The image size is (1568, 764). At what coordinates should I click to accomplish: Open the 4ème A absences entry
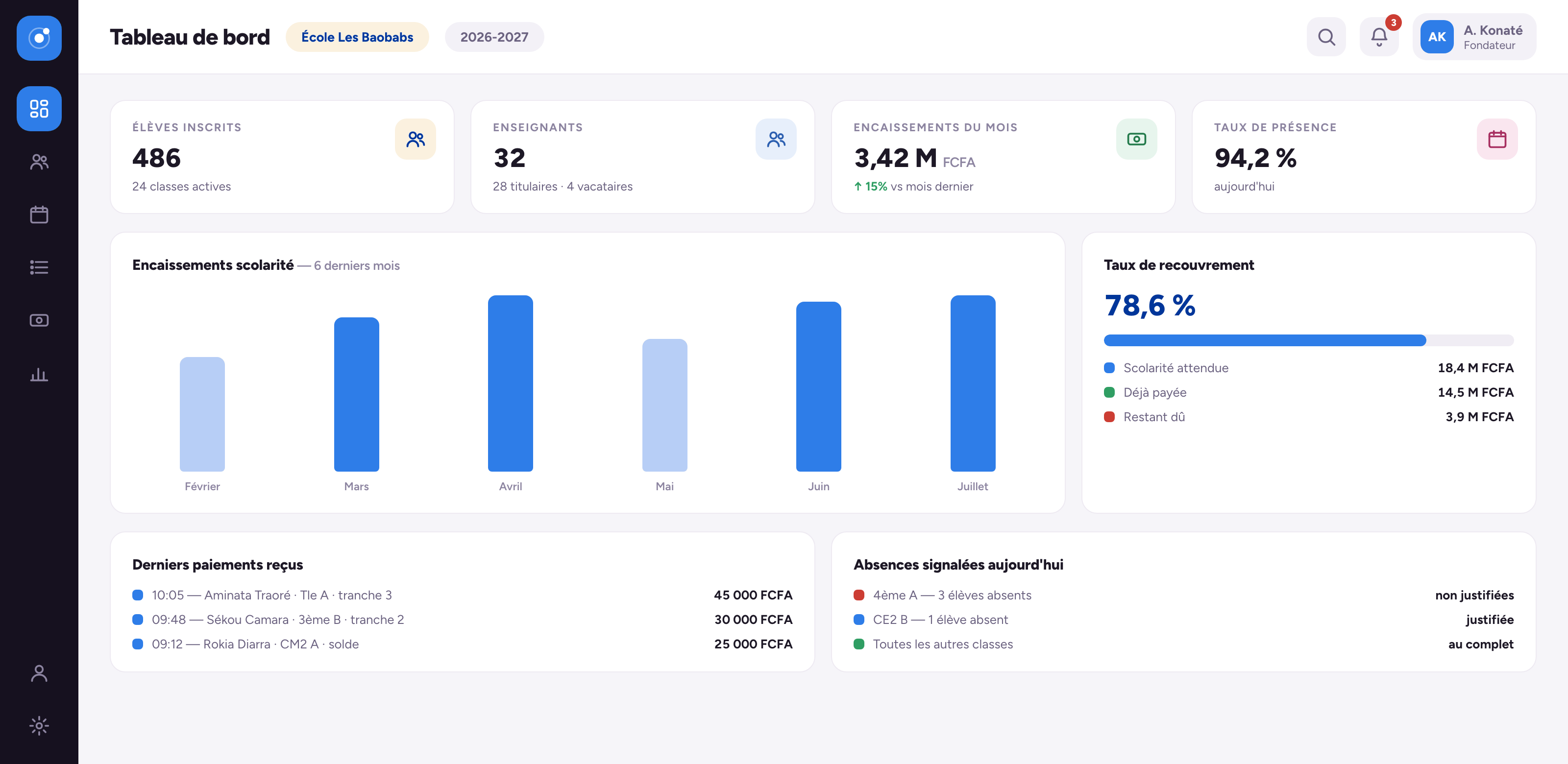click(x=1183, y=596)
